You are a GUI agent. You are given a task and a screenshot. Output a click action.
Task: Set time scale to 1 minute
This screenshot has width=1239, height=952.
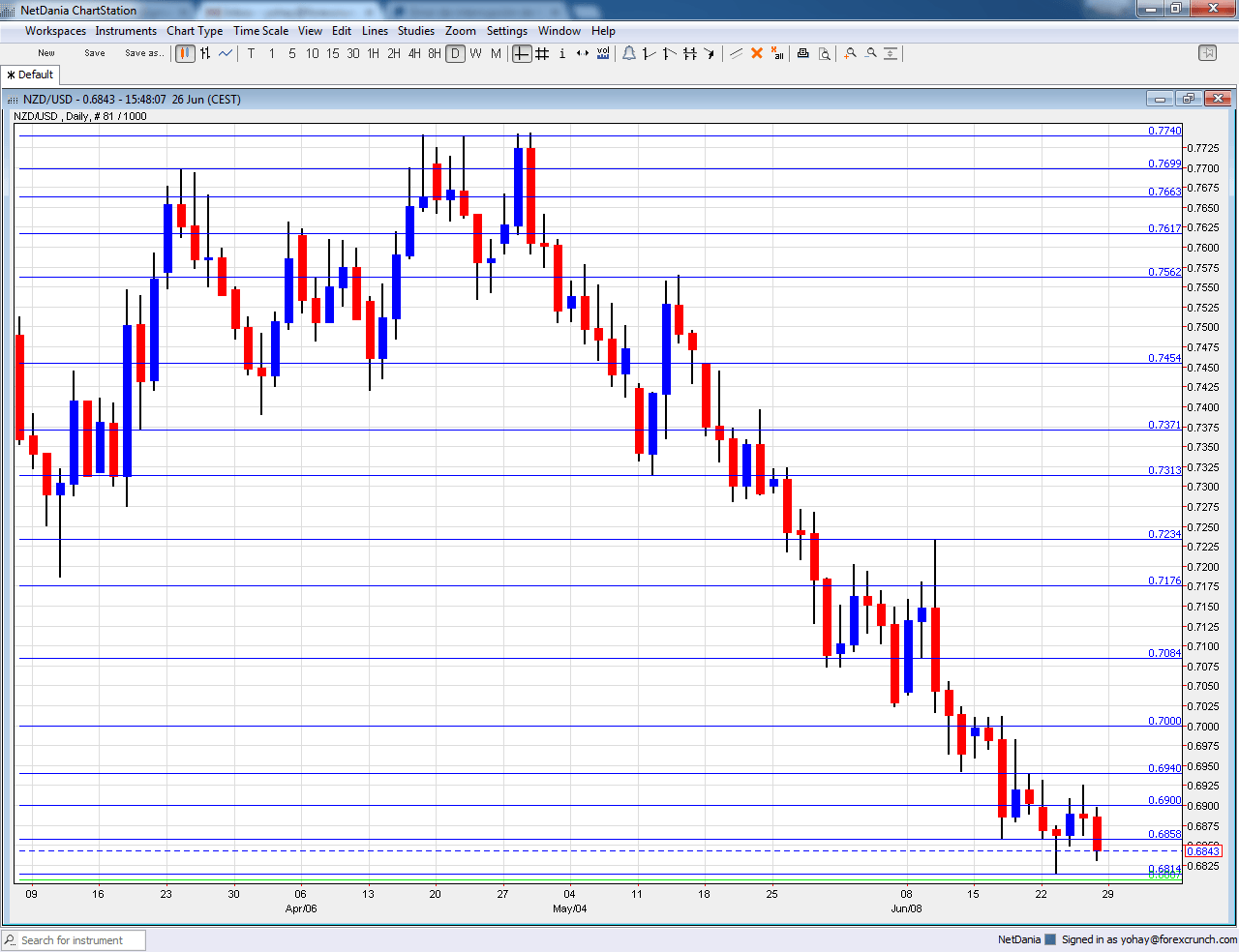(x=272, y=53)
